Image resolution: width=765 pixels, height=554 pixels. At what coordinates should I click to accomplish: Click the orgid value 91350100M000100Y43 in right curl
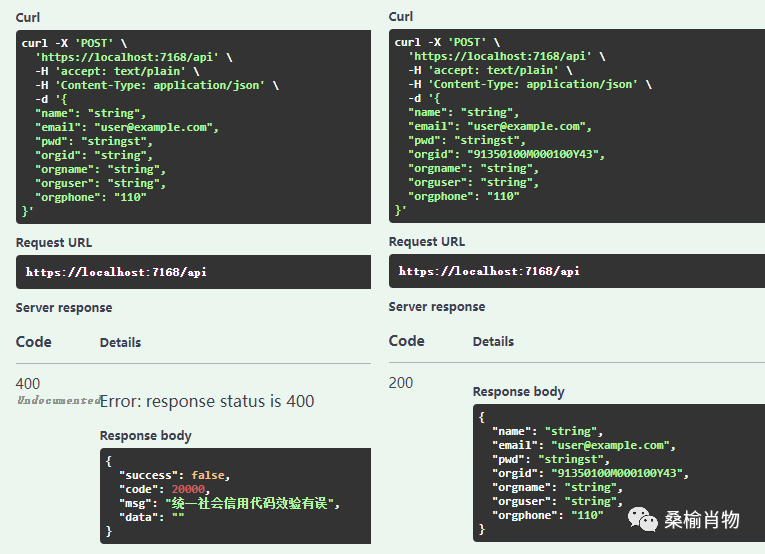530,154
